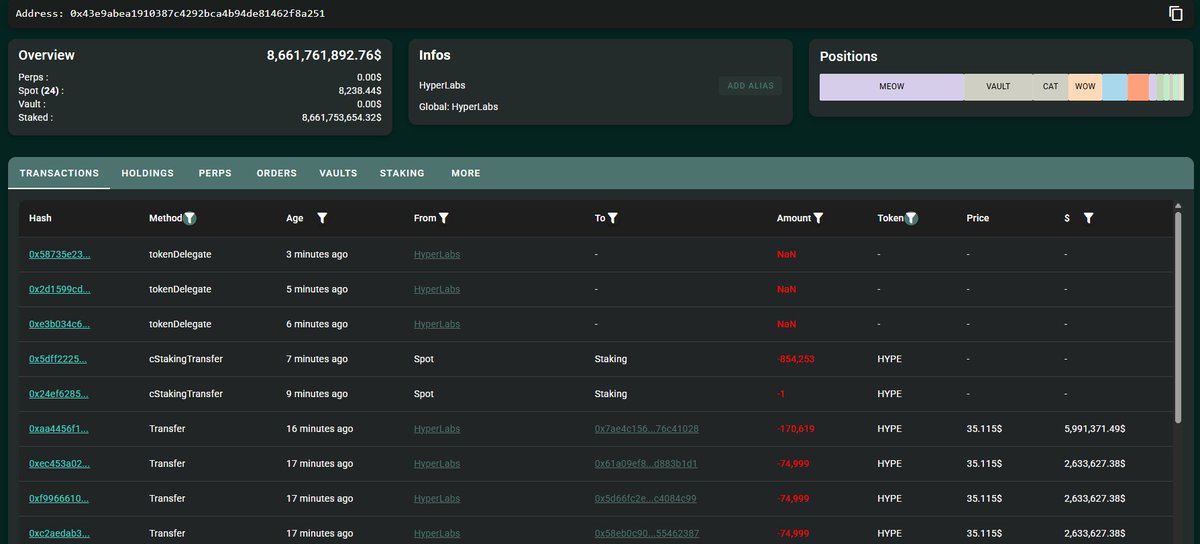Select the VAULT segment in Positions bar
This screenshot has height=544, width=1200.
(x=998, y=87)
